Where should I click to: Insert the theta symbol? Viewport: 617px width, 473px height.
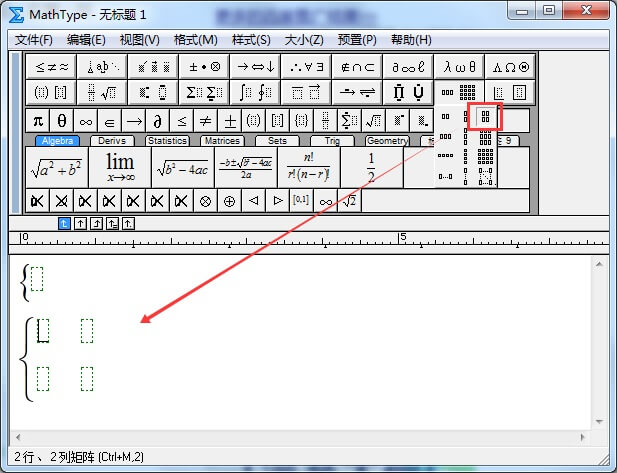click(62, 121)
